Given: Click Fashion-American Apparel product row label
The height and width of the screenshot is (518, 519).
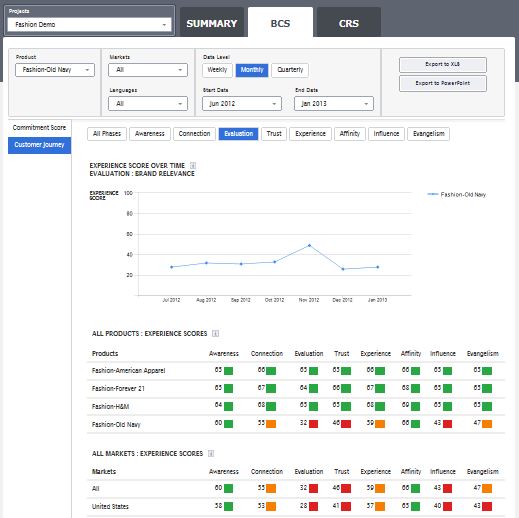Looking at the screenshot, I should (128, 371).
